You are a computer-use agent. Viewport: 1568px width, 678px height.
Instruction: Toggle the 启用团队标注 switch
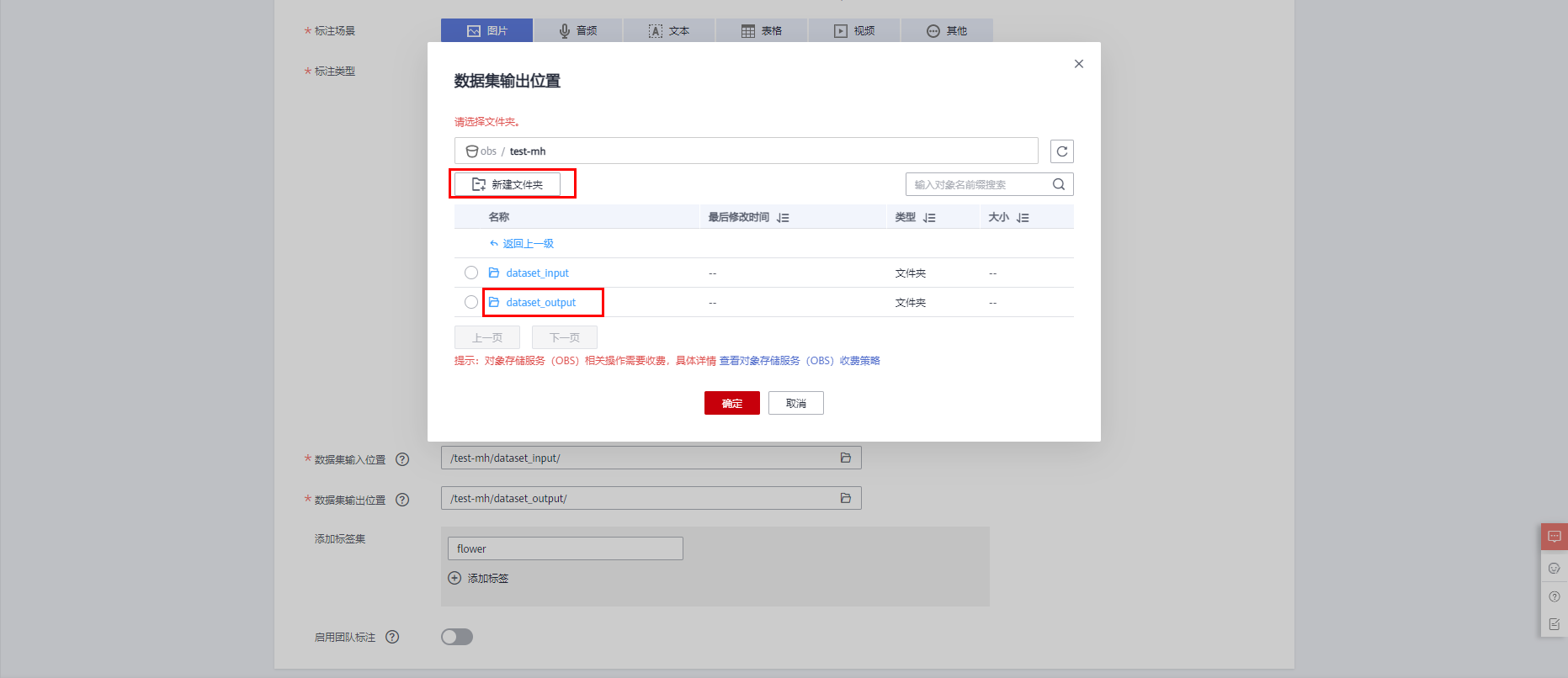[x=457, y=637]
